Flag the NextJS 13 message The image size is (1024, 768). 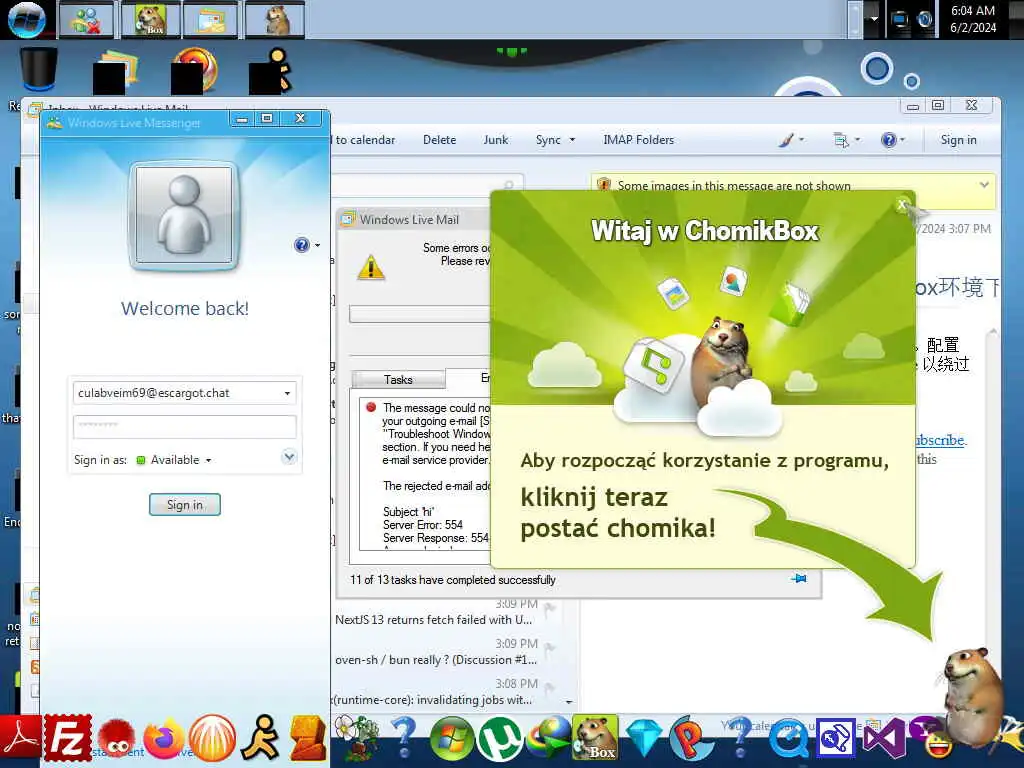tap(550, 609)
